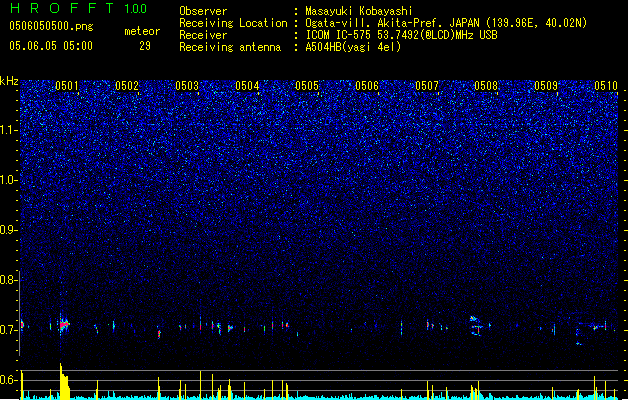Click the 'Receiver' field label
Image resolution: width=629 pixels, height=400 pixels.
click(x=203, y=35)
